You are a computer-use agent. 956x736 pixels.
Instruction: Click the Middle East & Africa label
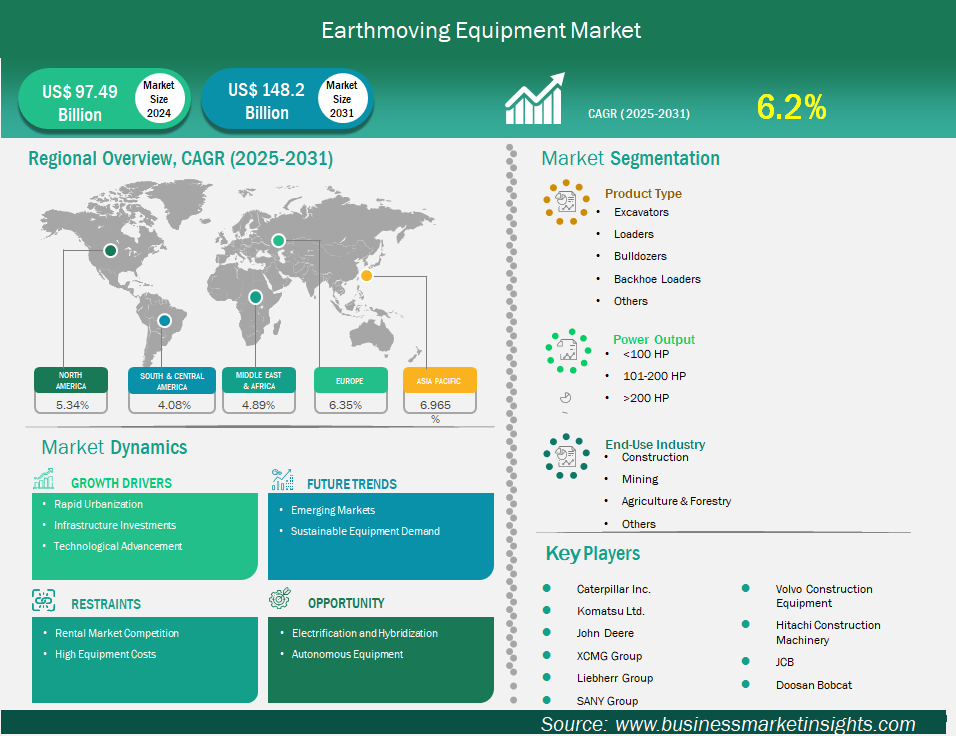click(x=258, y=381)
